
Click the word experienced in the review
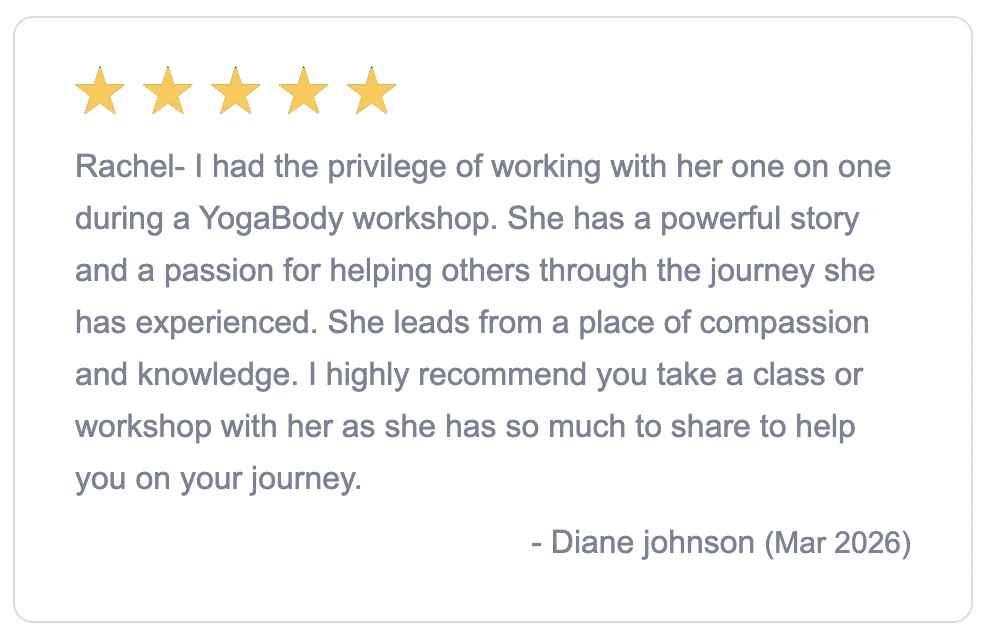click(x=227, y=324)
